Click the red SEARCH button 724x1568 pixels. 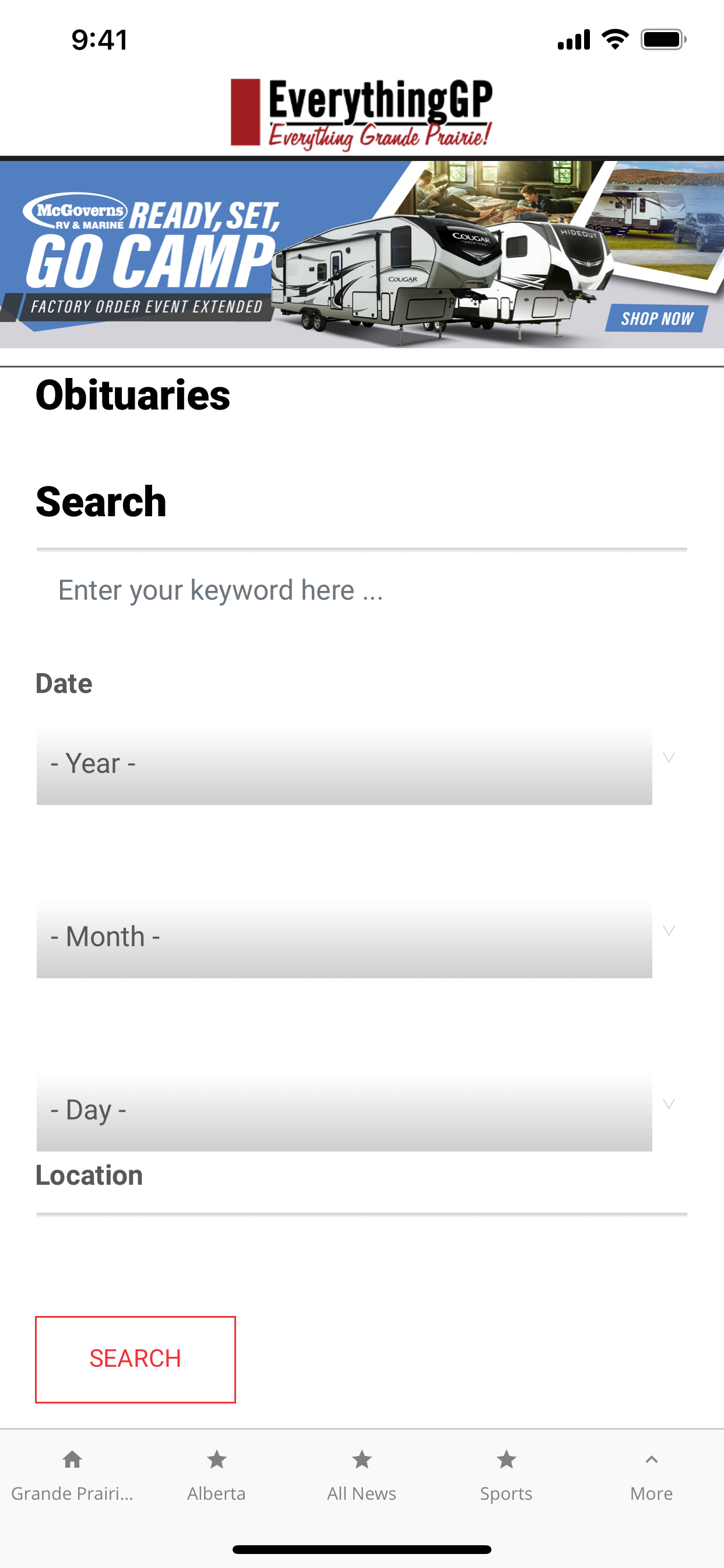(135, 1359)
